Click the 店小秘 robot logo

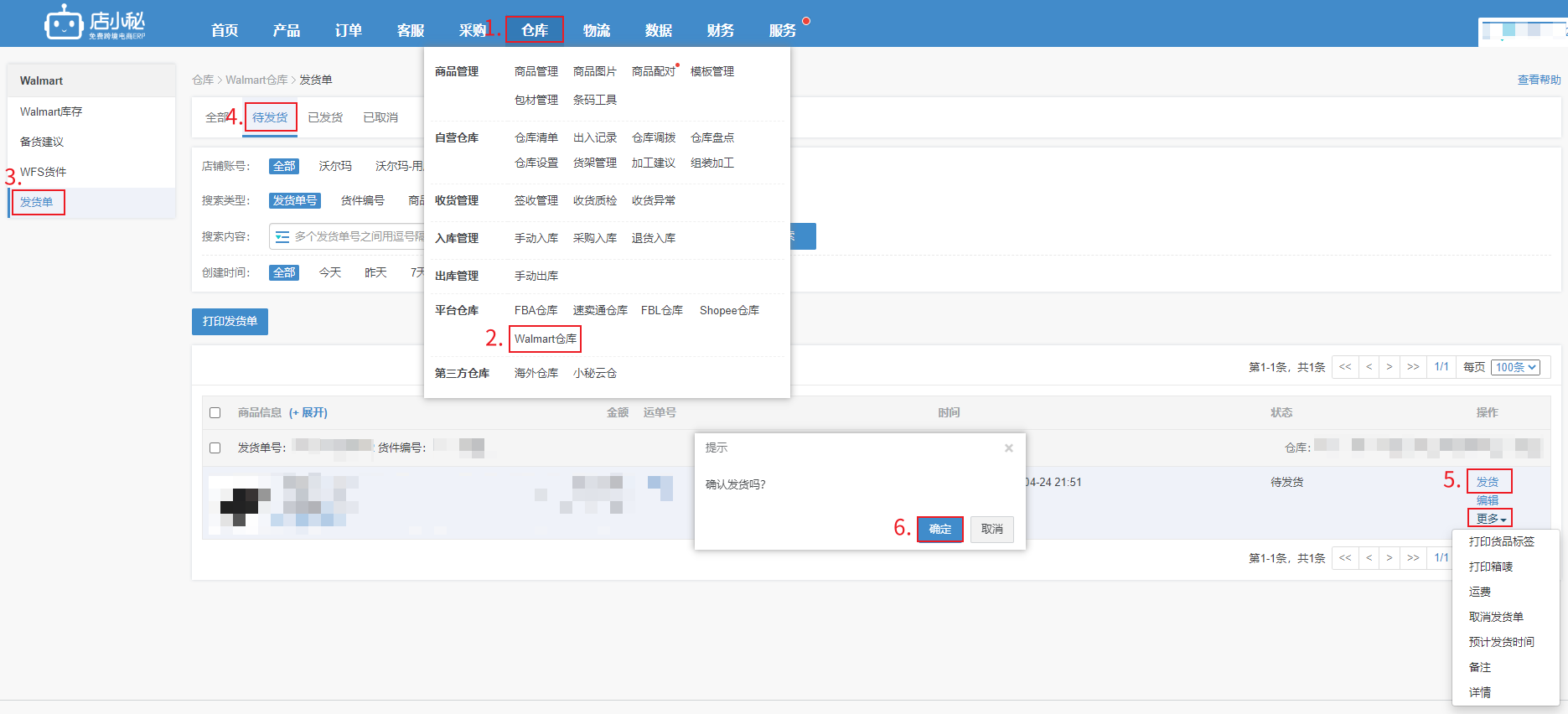tap(95, 23)
